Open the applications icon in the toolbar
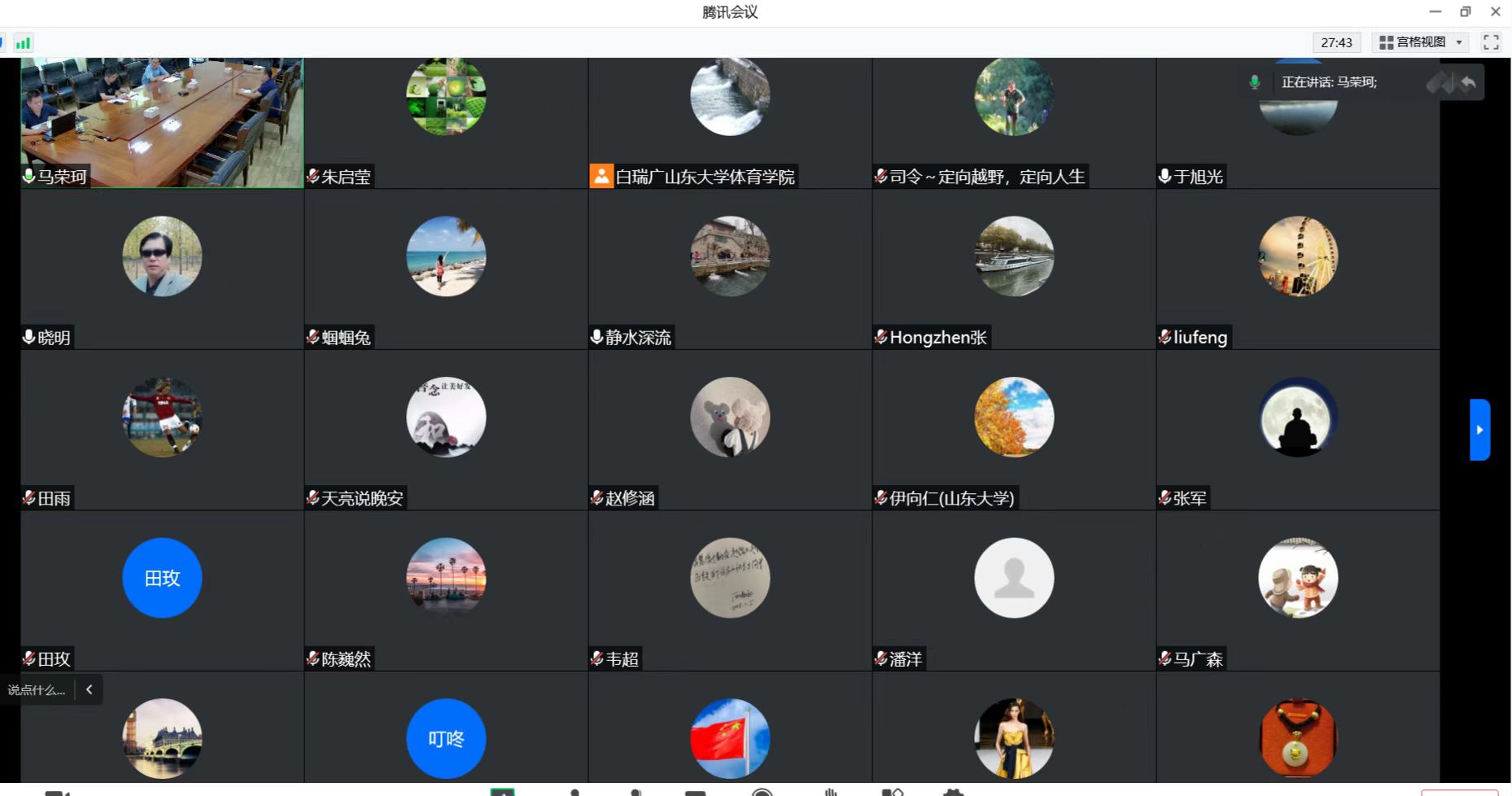The image size is (1512, 796). tap(893, 791)
